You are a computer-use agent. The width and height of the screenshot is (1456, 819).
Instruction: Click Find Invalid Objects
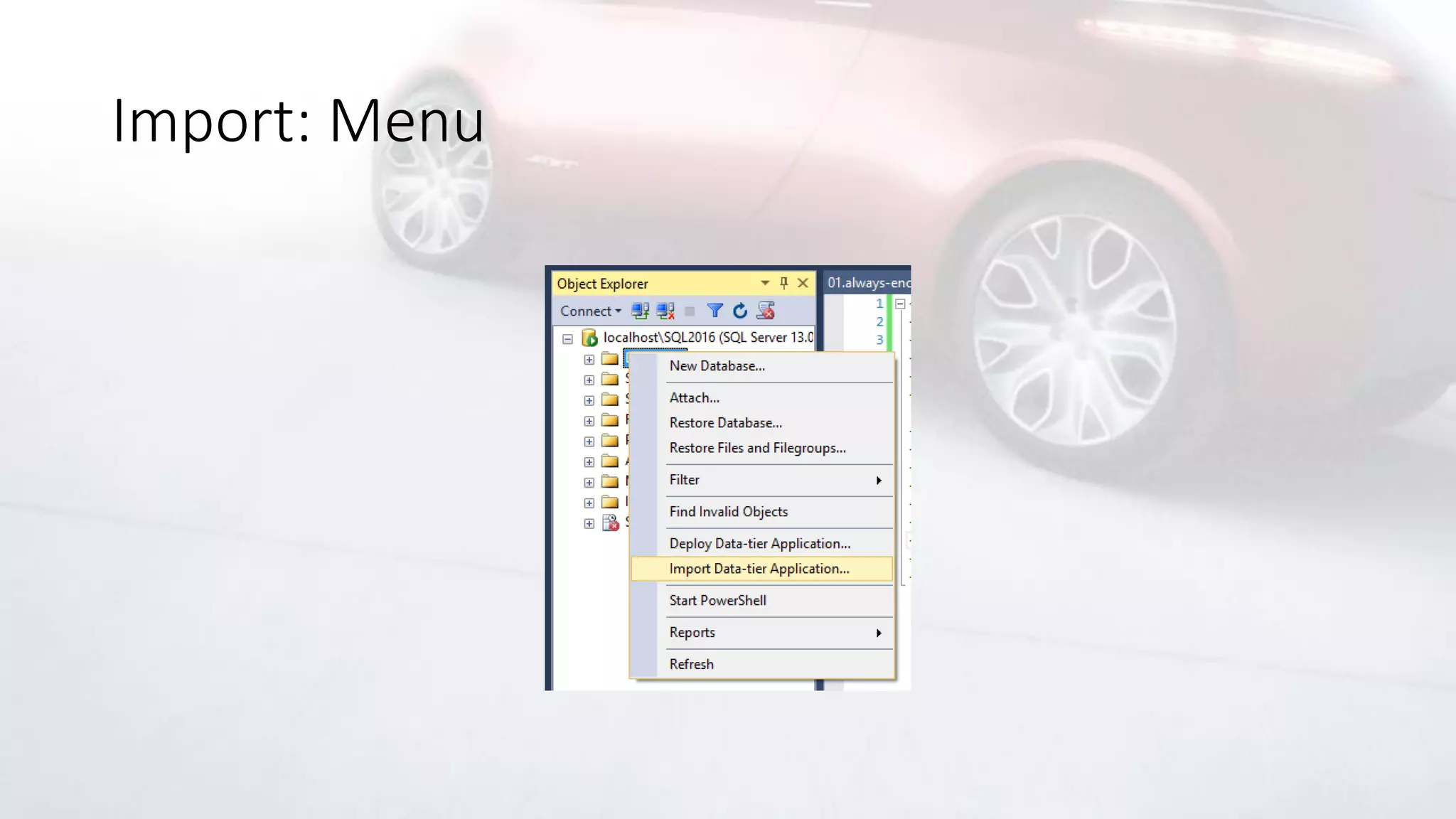[x=762, y=512]
